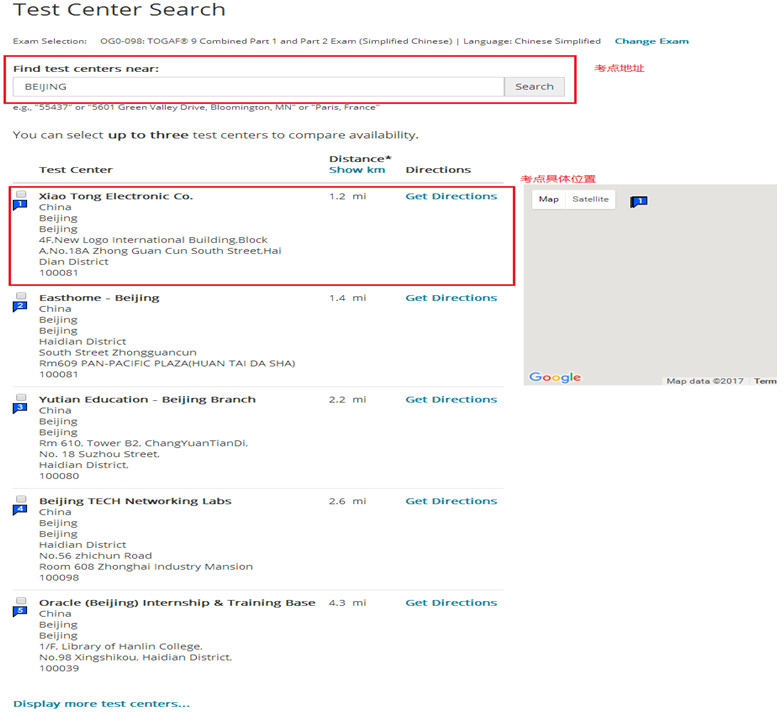Image resolution: width=784 pixels, height=715 pixels.
Task: Click the Xiao Tong Electronic Co. name
Action: pyautogui.click(x=116, y=196)
